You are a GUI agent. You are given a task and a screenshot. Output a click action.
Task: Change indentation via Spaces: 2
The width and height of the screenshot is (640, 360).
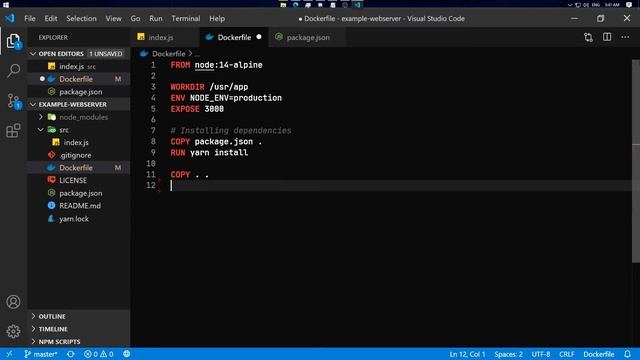[x=508, y=354]
